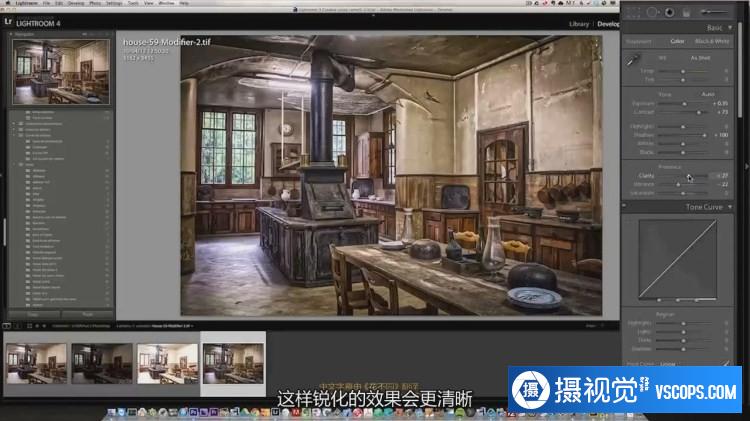Viewport: 750px width, 421px height.
Task: Click the Saturation slider handle
Action: 683,193
